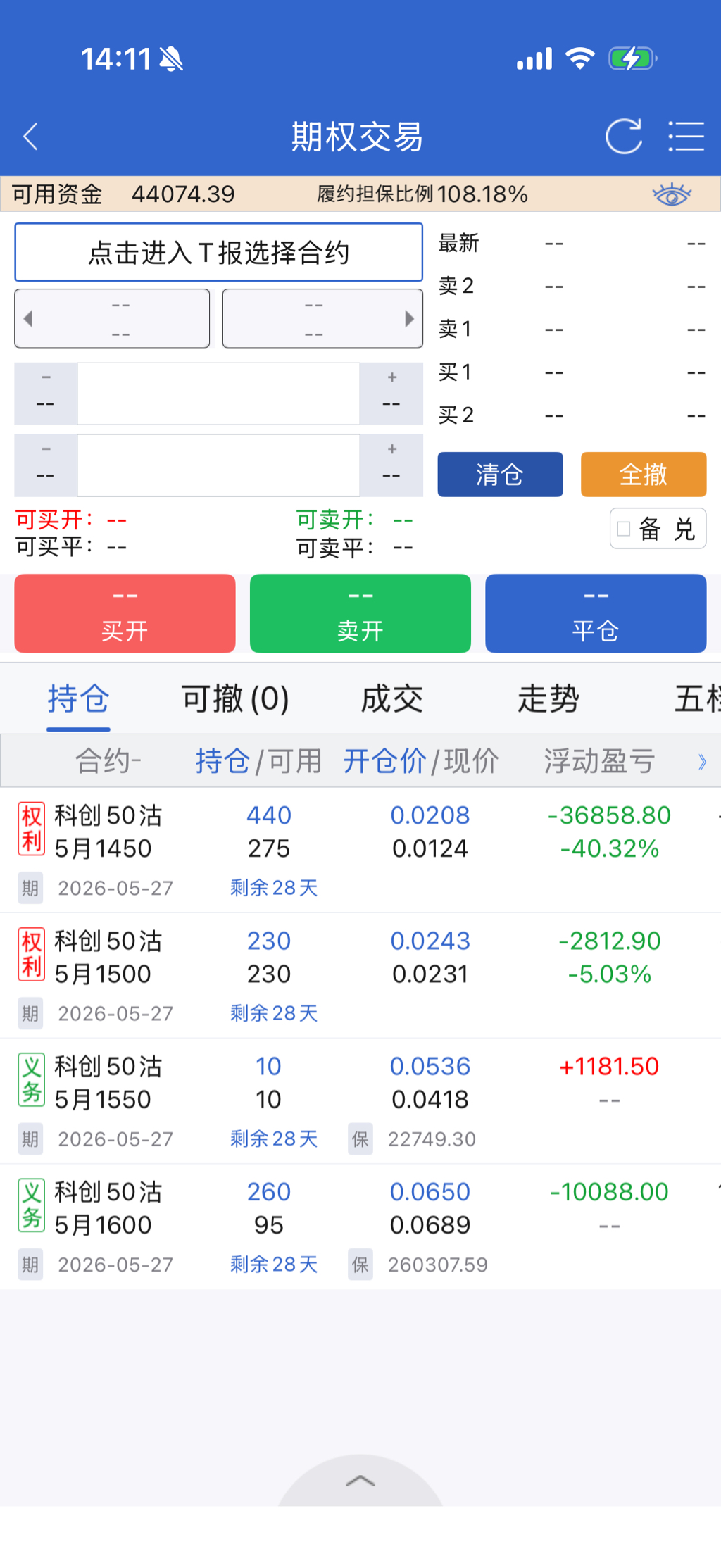Screen dimensions: 721x1568
Task: Enable the 备兑 checkbox
Action: tap(624, 529)
